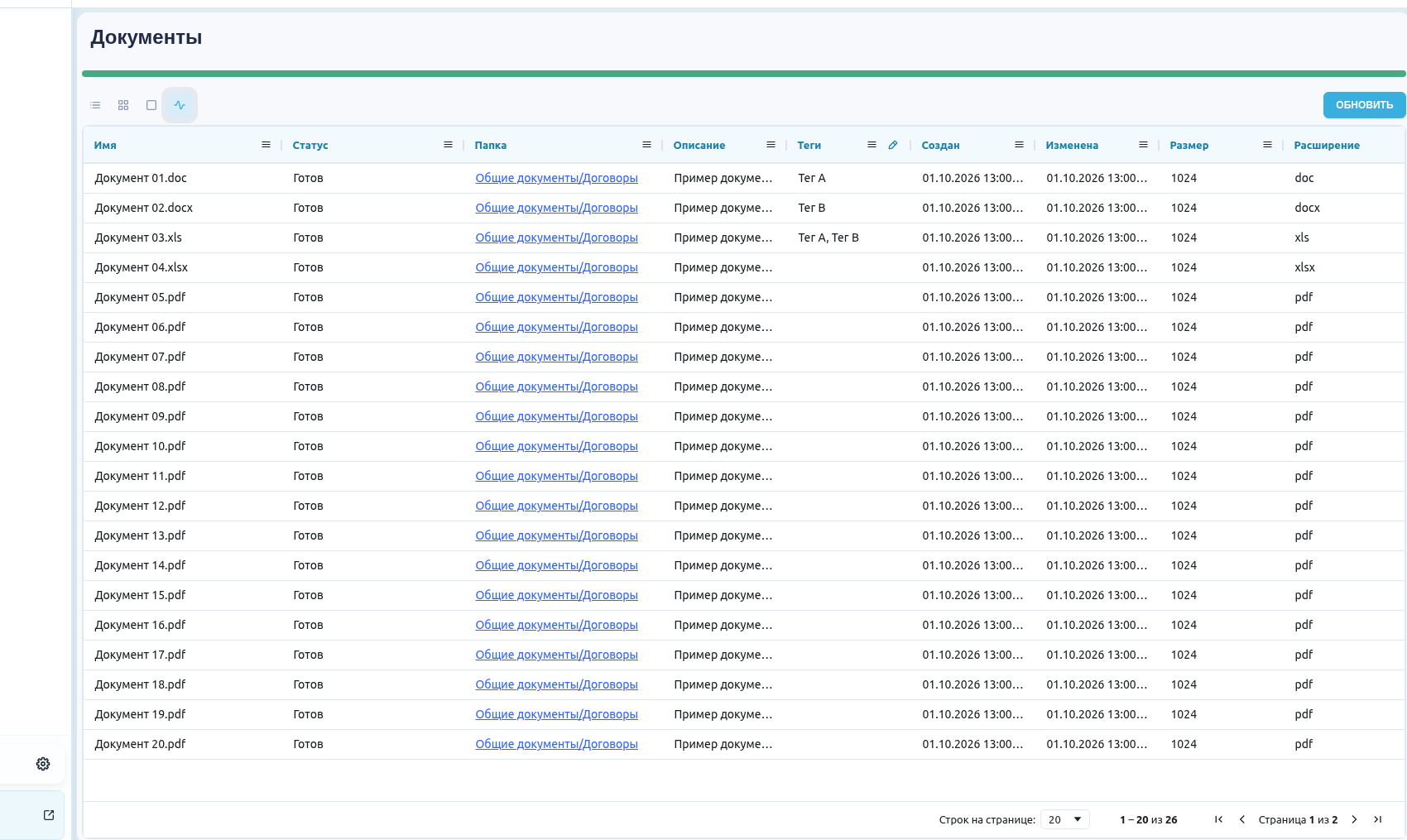Click the Тег A, Тег B cell
The image size is (1407, 840).
click(828, 238)
